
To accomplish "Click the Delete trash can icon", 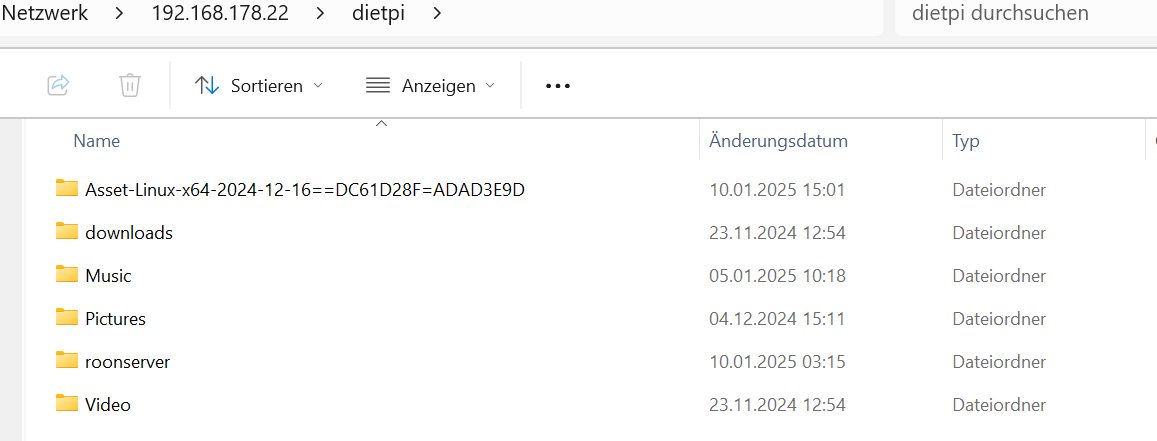I will coord(130,85).
